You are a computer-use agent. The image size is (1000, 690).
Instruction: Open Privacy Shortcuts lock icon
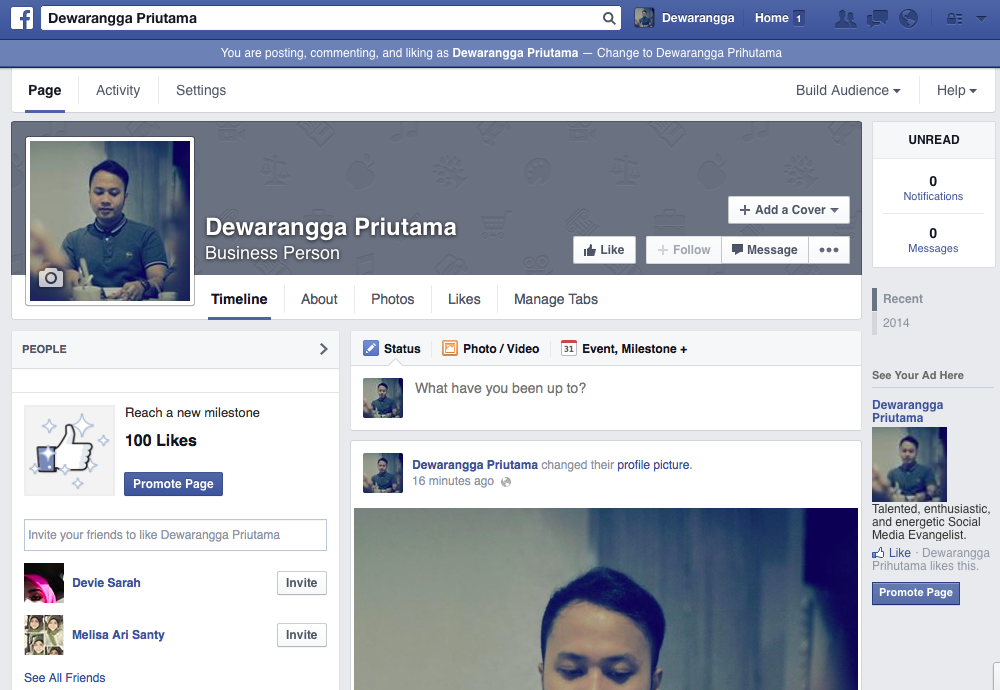pyautogui.click(x=955, y=17)
